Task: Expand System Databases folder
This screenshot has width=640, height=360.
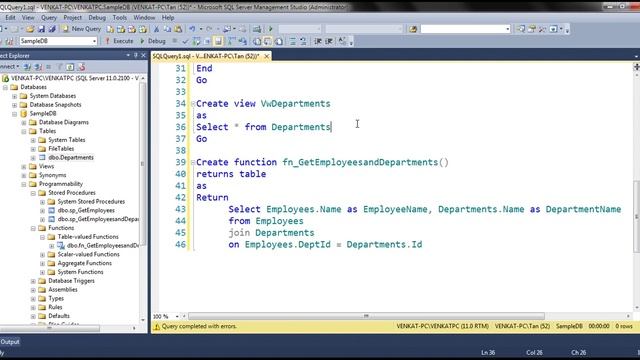Action: tap(15, 96)
